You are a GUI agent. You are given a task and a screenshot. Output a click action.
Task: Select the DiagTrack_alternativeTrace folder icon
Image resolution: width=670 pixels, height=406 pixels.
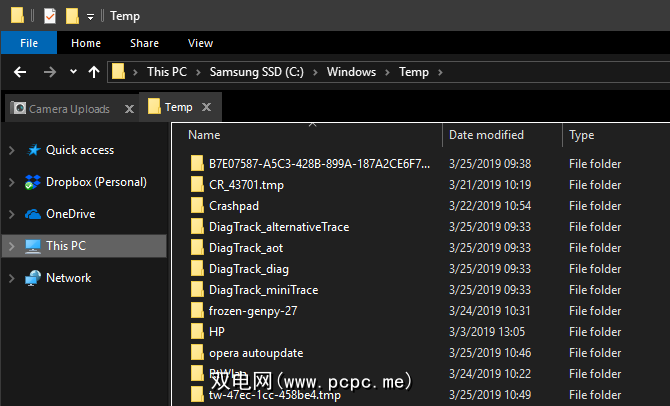click(x=197, y=226)
